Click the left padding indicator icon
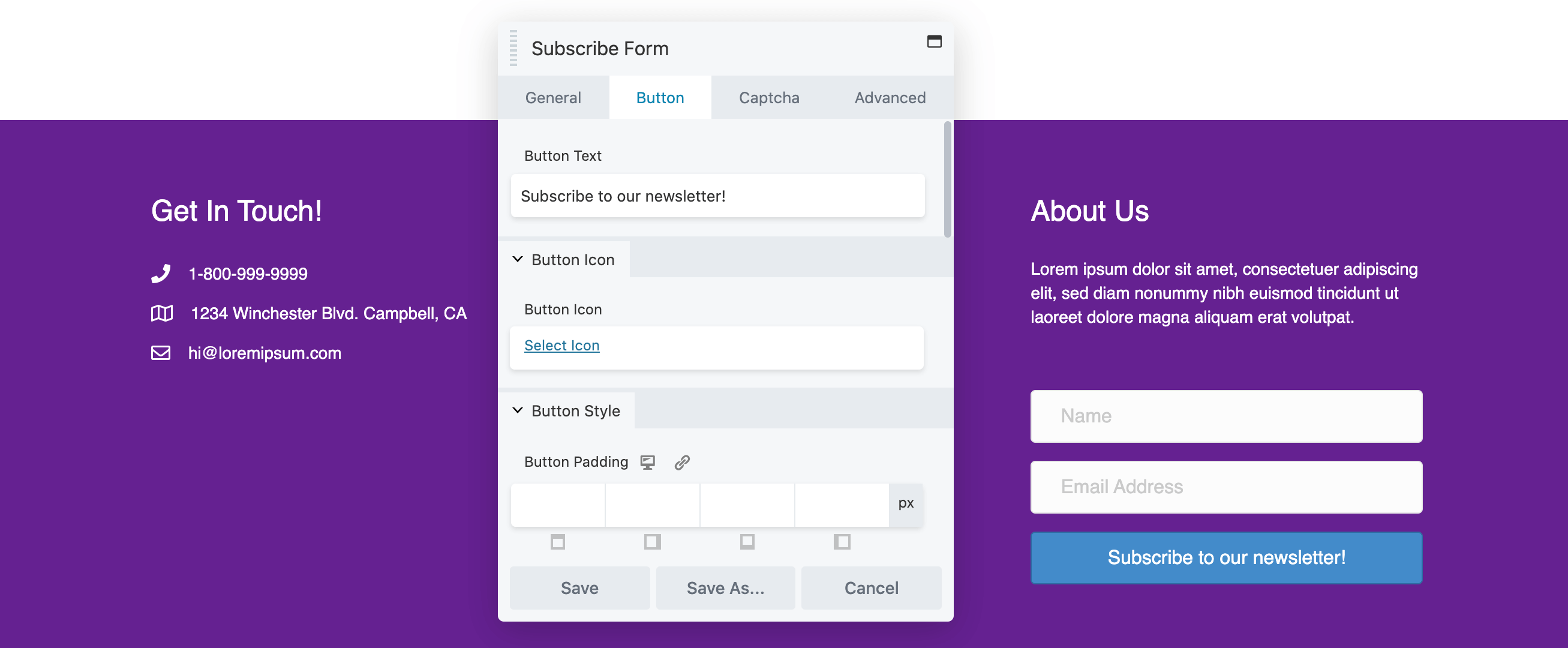The image size is (1568, 648). (842, 541)
